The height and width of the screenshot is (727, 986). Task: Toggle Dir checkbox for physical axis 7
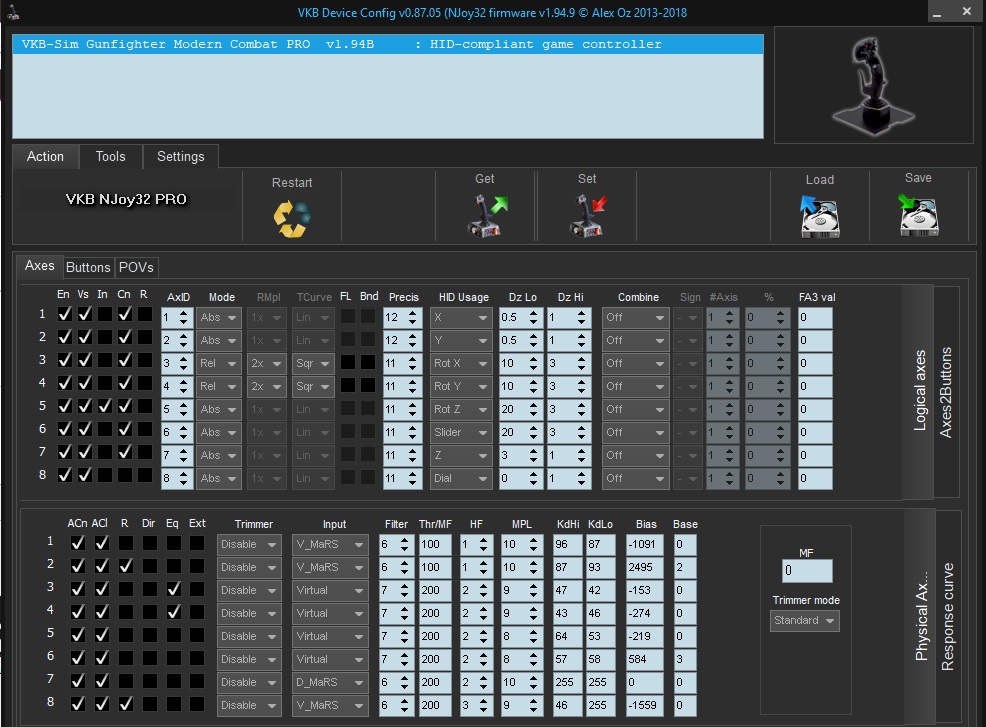tap(150, 681)
